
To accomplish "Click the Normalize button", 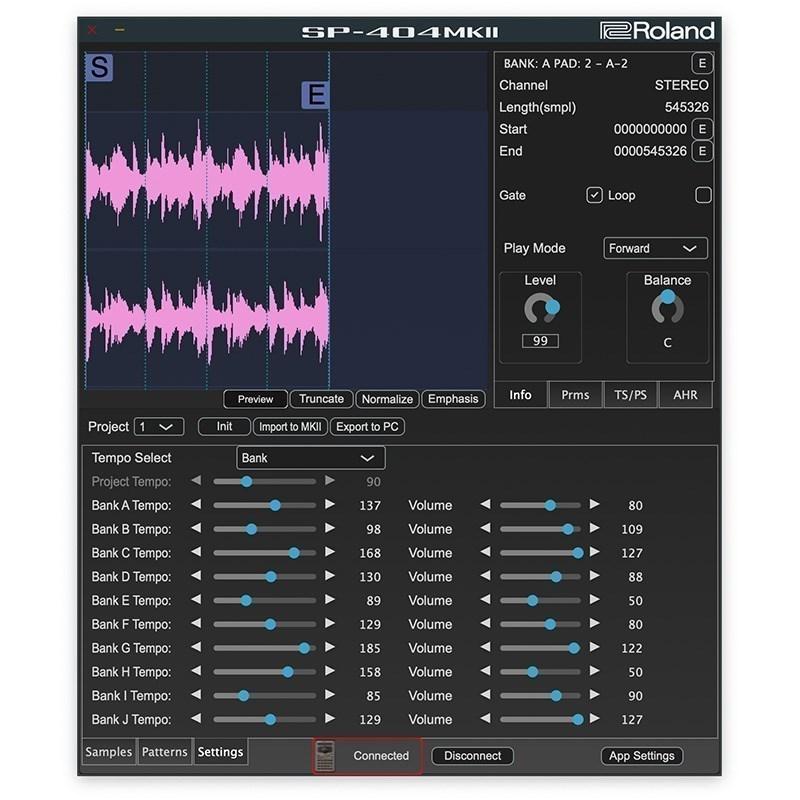I will tap(387, 399).
